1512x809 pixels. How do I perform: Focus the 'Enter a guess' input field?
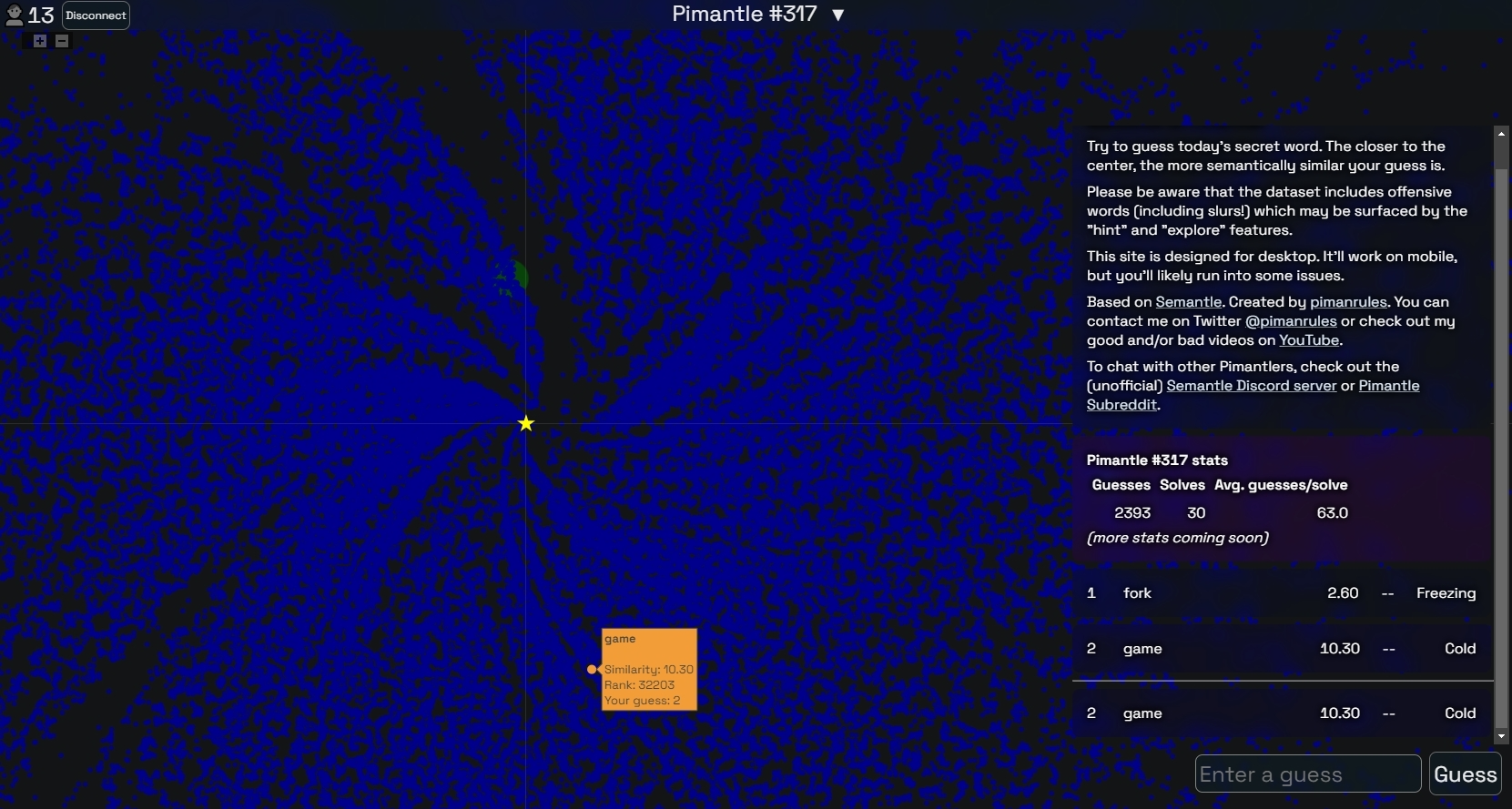[1307, 774]
